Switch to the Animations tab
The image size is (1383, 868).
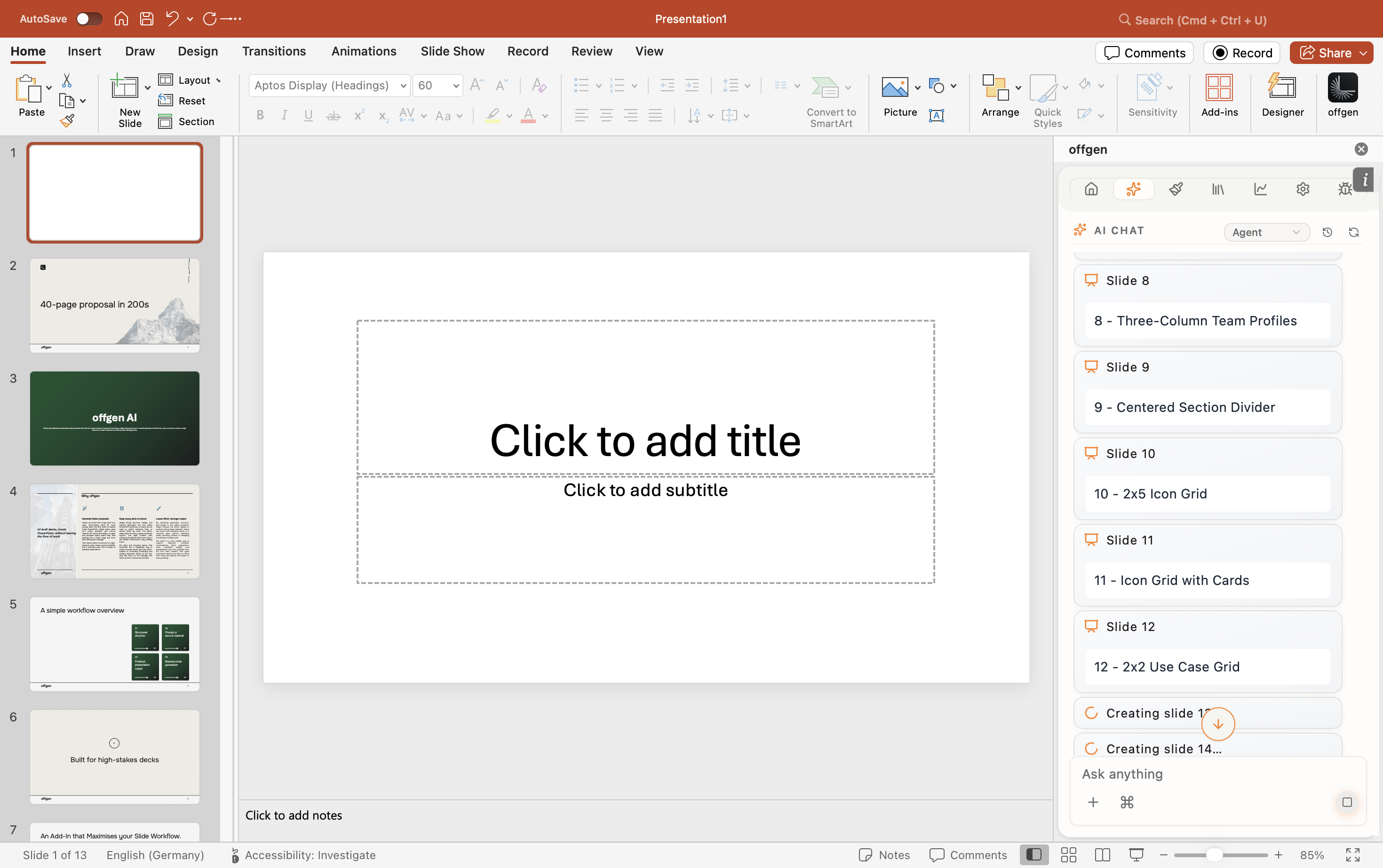pos(364,51)
